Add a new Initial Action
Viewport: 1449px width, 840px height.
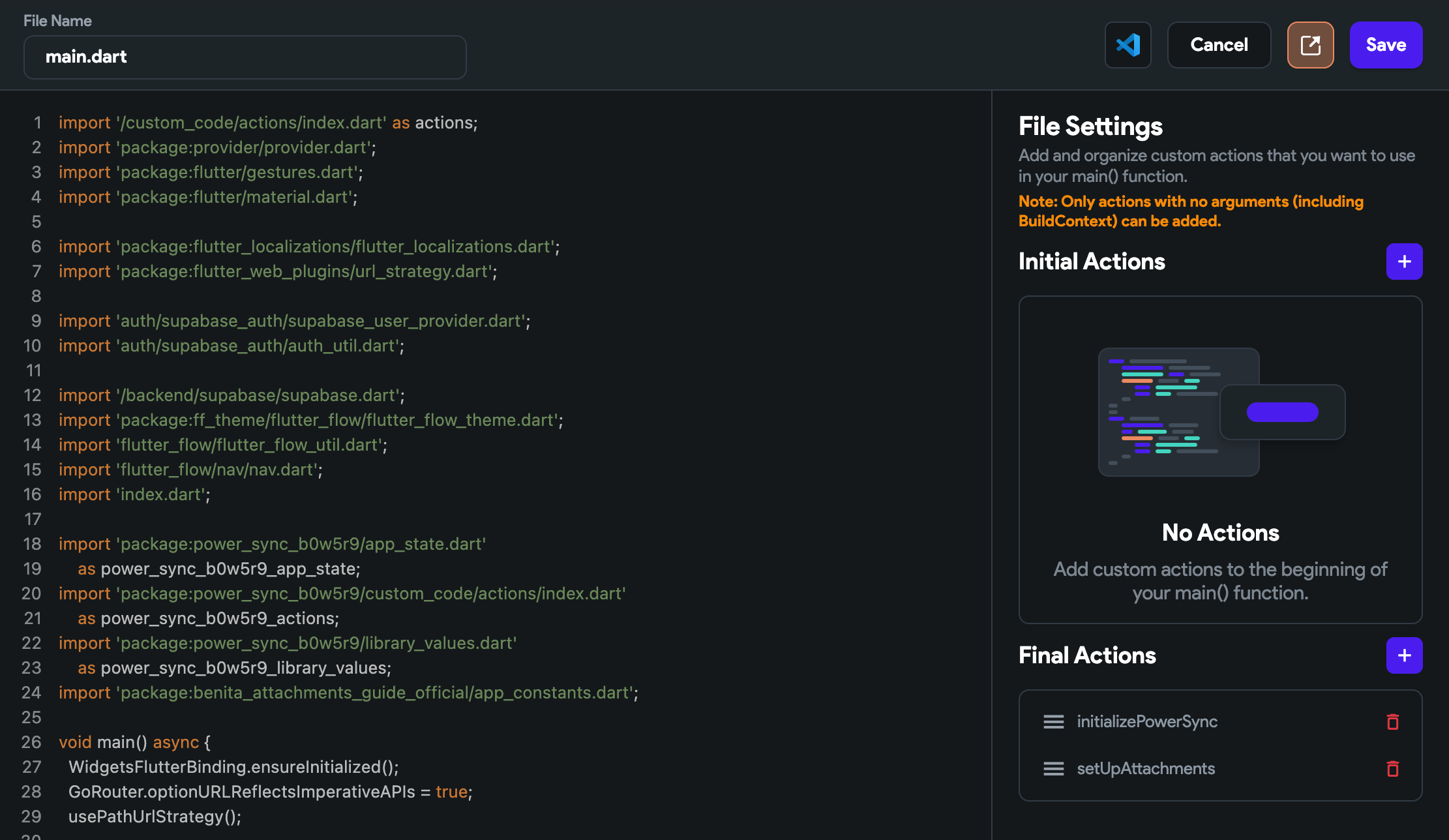pos(1404,262)
